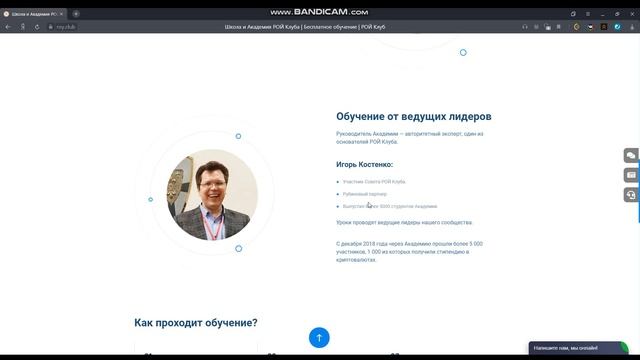Click the Игорь Костенко: name heading
The image size is (640, 360).
coord(364,164)
